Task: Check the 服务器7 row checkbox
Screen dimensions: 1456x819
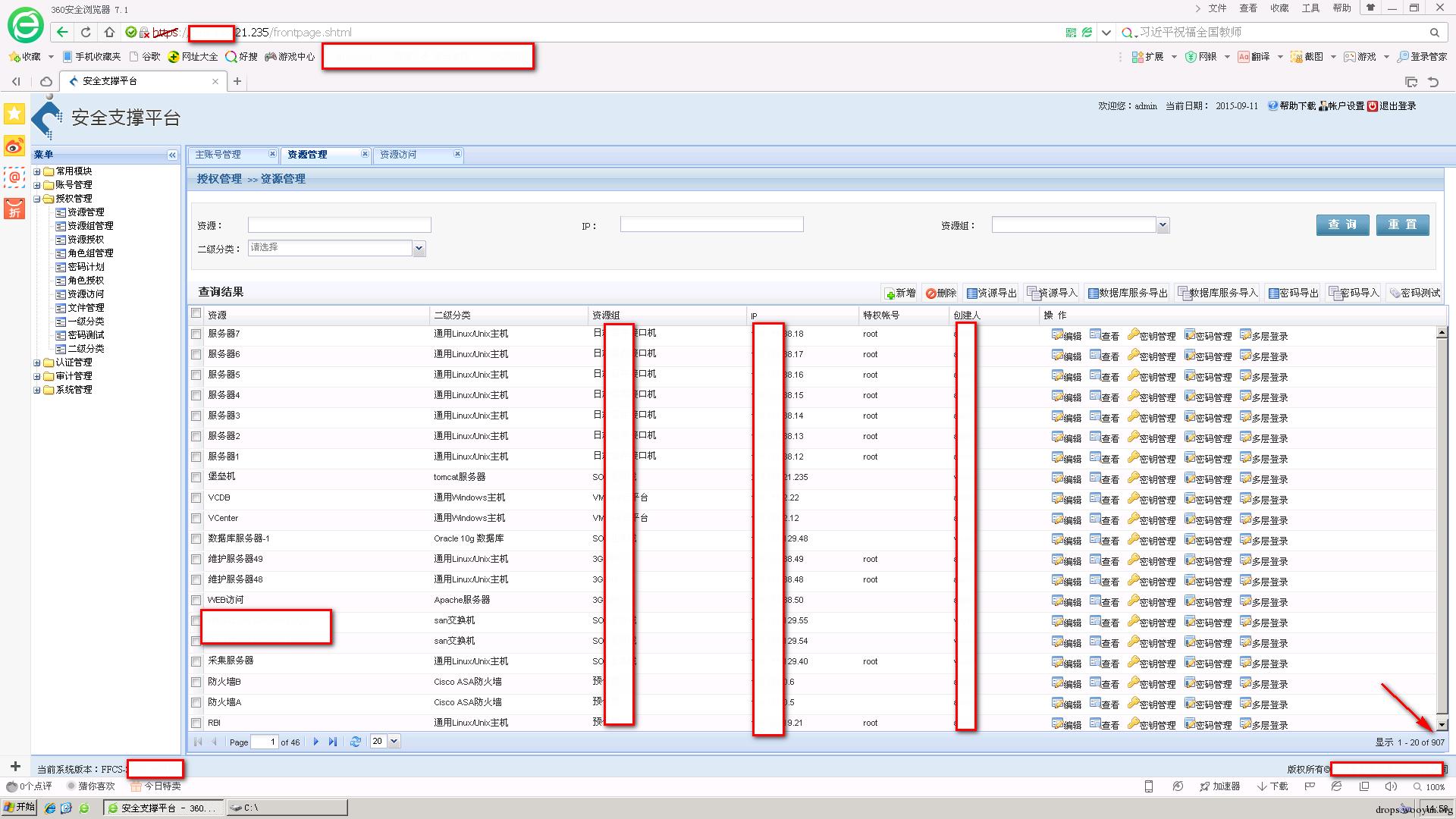Action: pyautogui.click(x=196, y=334)
